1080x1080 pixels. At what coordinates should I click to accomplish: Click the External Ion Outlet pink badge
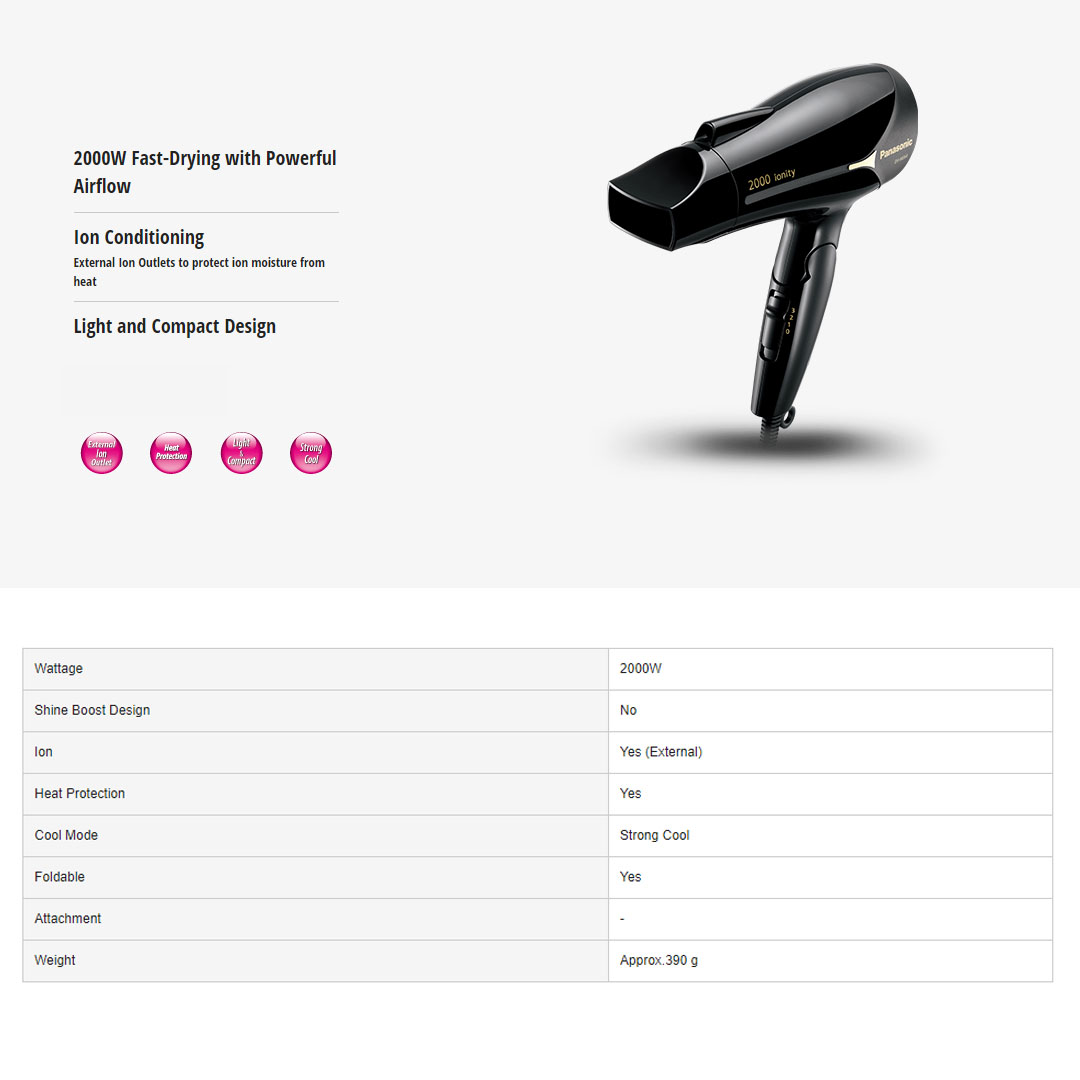102,453
